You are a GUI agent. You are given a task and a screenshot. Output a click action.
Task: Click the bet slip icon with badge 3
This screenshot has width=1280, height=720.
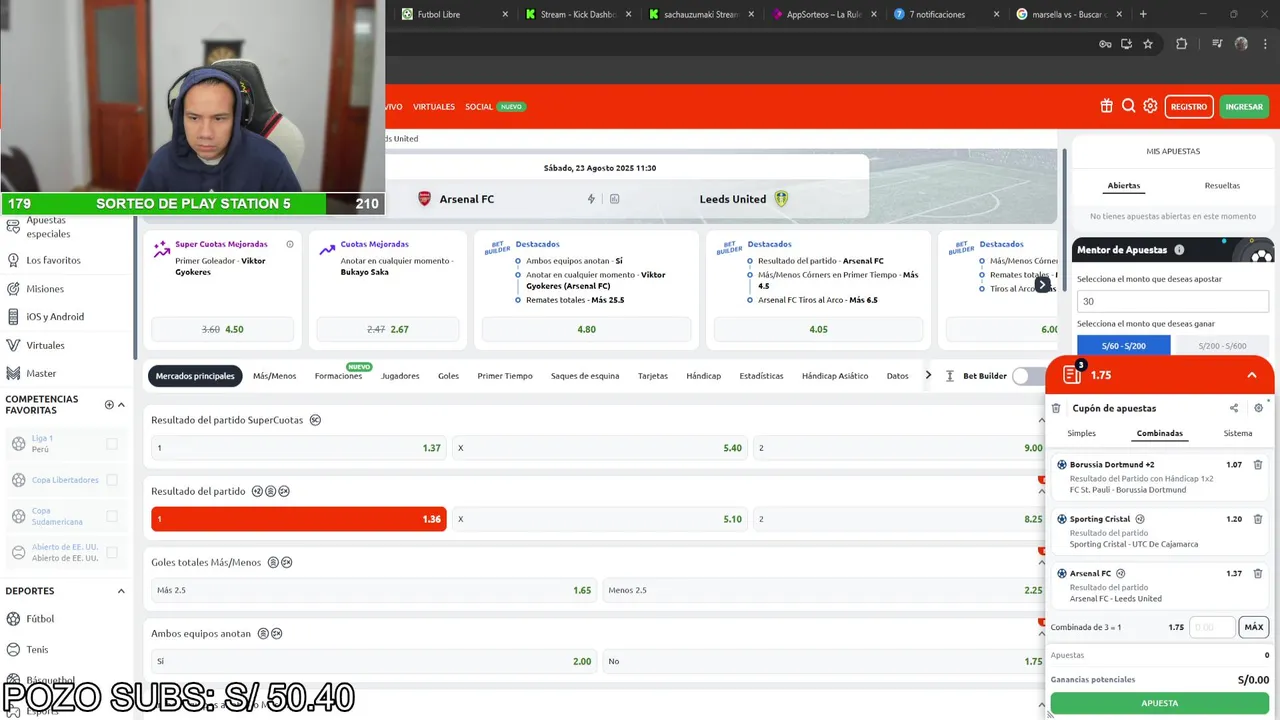pyautogui.click(x=1072, y=374)
